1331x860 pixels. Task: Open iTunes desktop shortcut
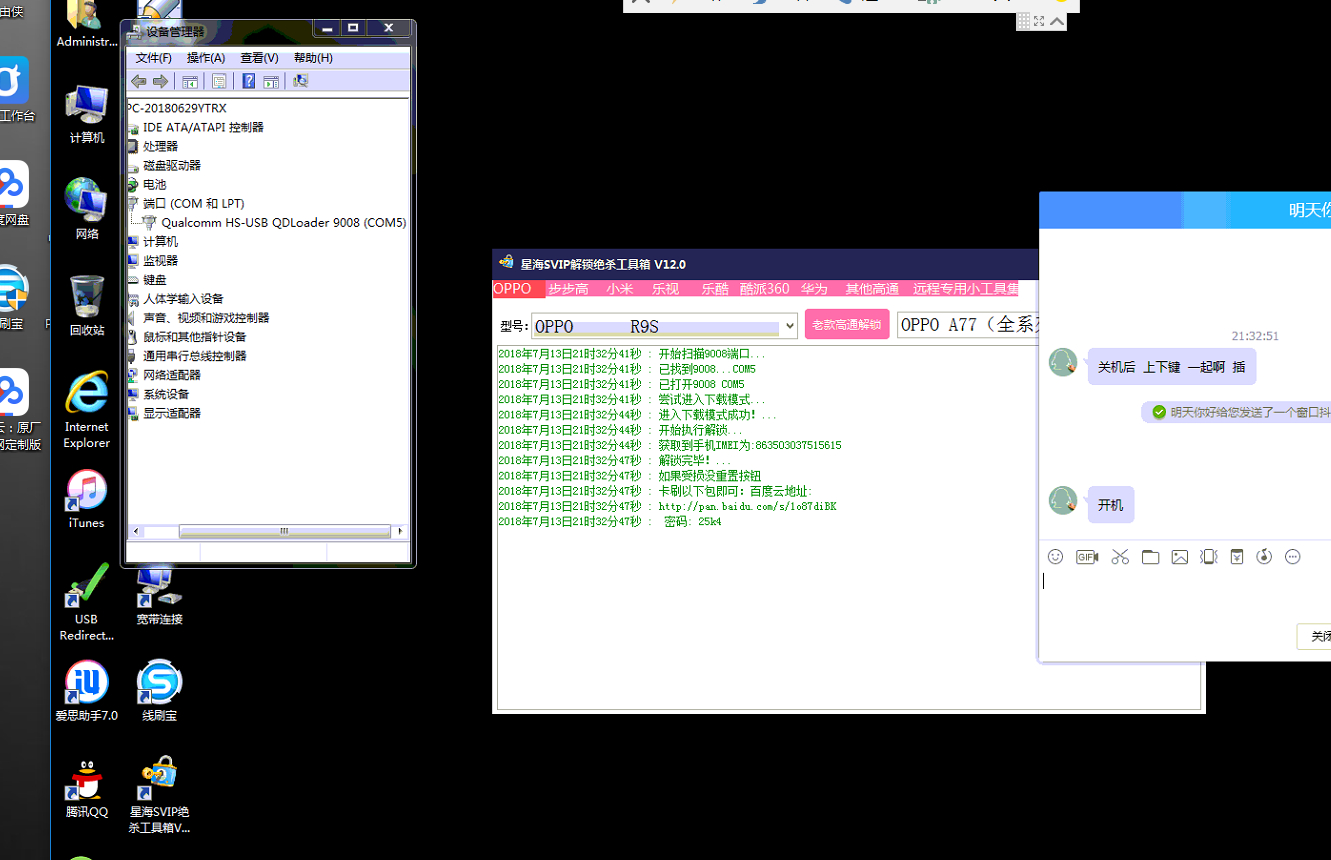(87, 500)
